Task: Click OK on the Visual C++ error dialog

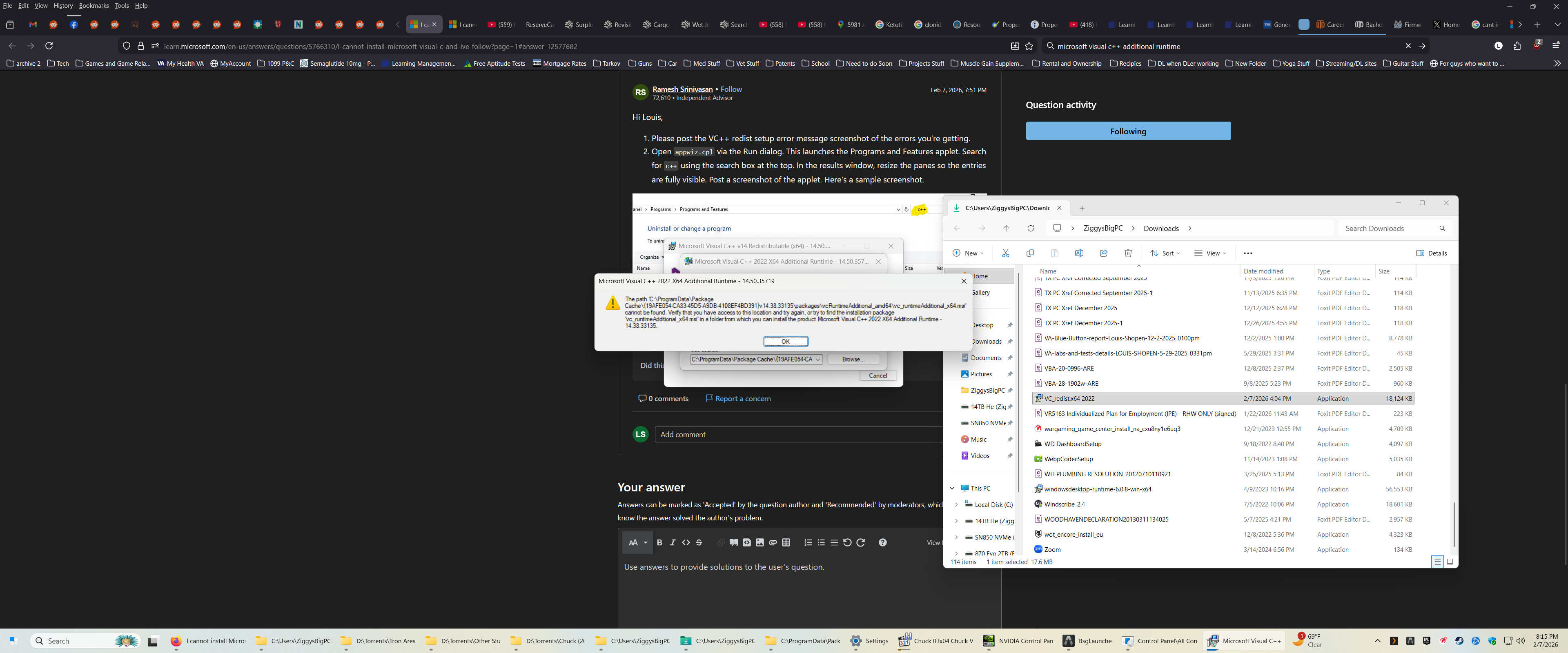Action: pyautogui.click(x=785, y=341)
